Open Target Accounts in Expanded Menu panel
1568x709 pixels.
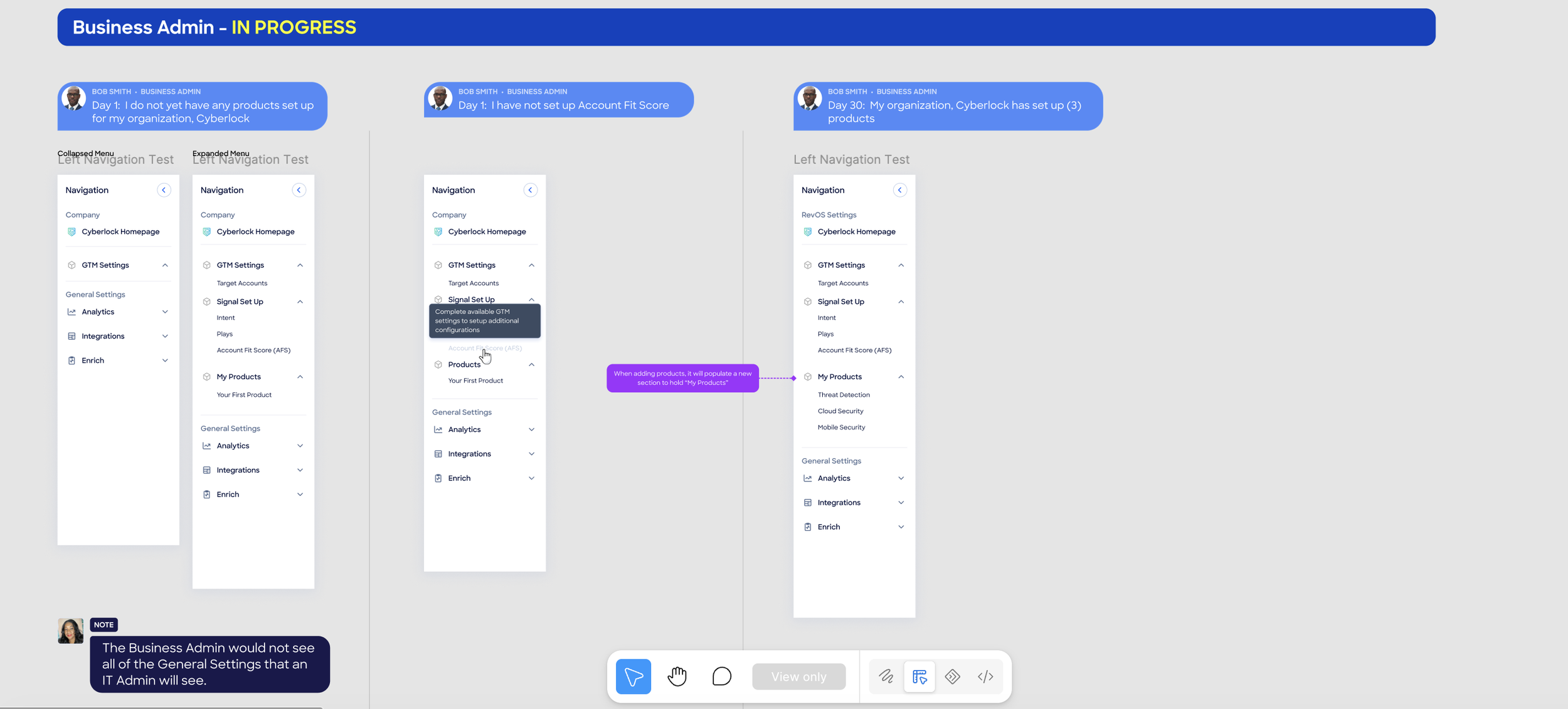tap(242, 283)
